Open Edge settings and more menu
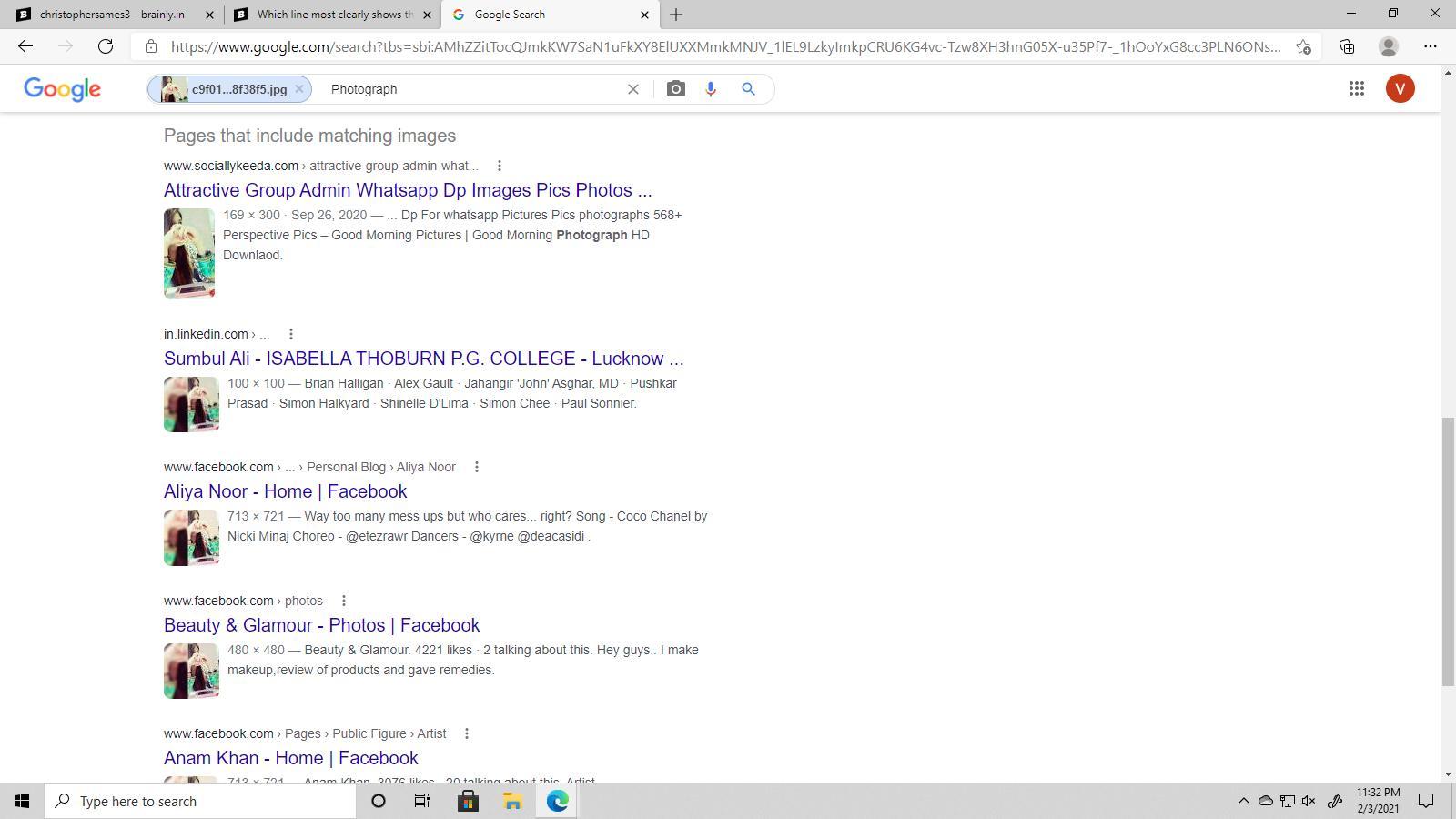 click(1431, 46)
